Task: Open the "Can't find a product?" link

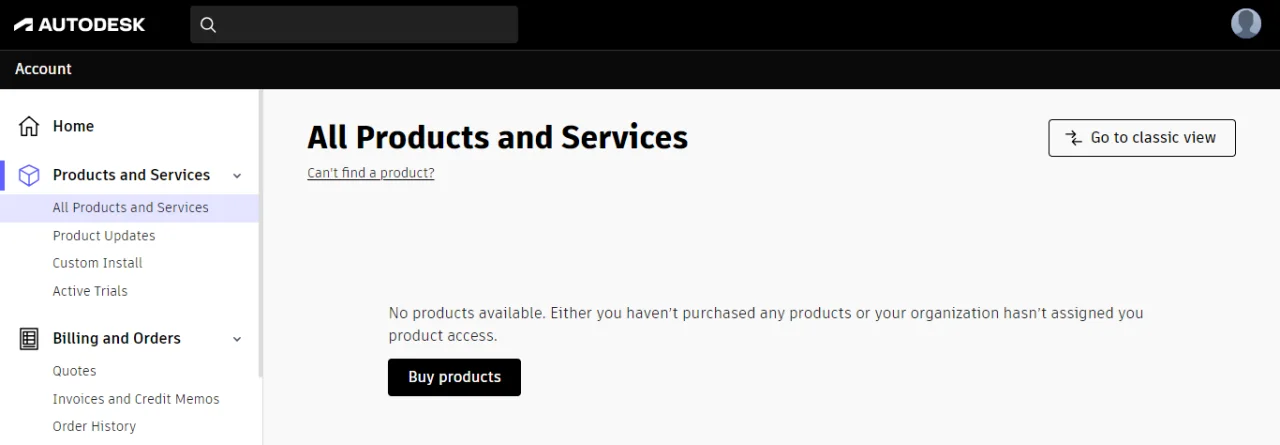Action: point(371,173)
